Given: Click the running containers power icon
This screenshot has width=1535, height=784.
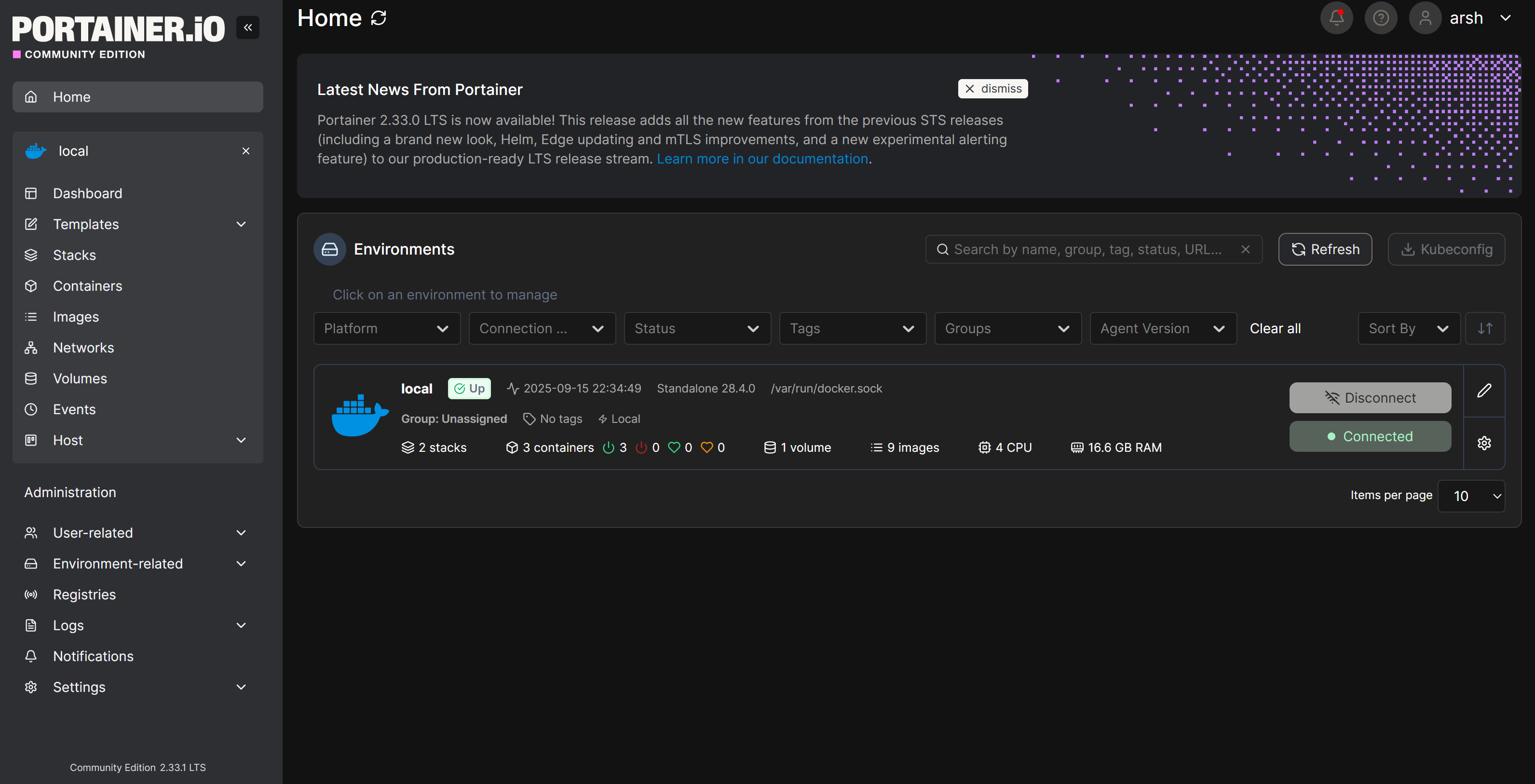Looking at the screenshot, I should click(609, 448).
